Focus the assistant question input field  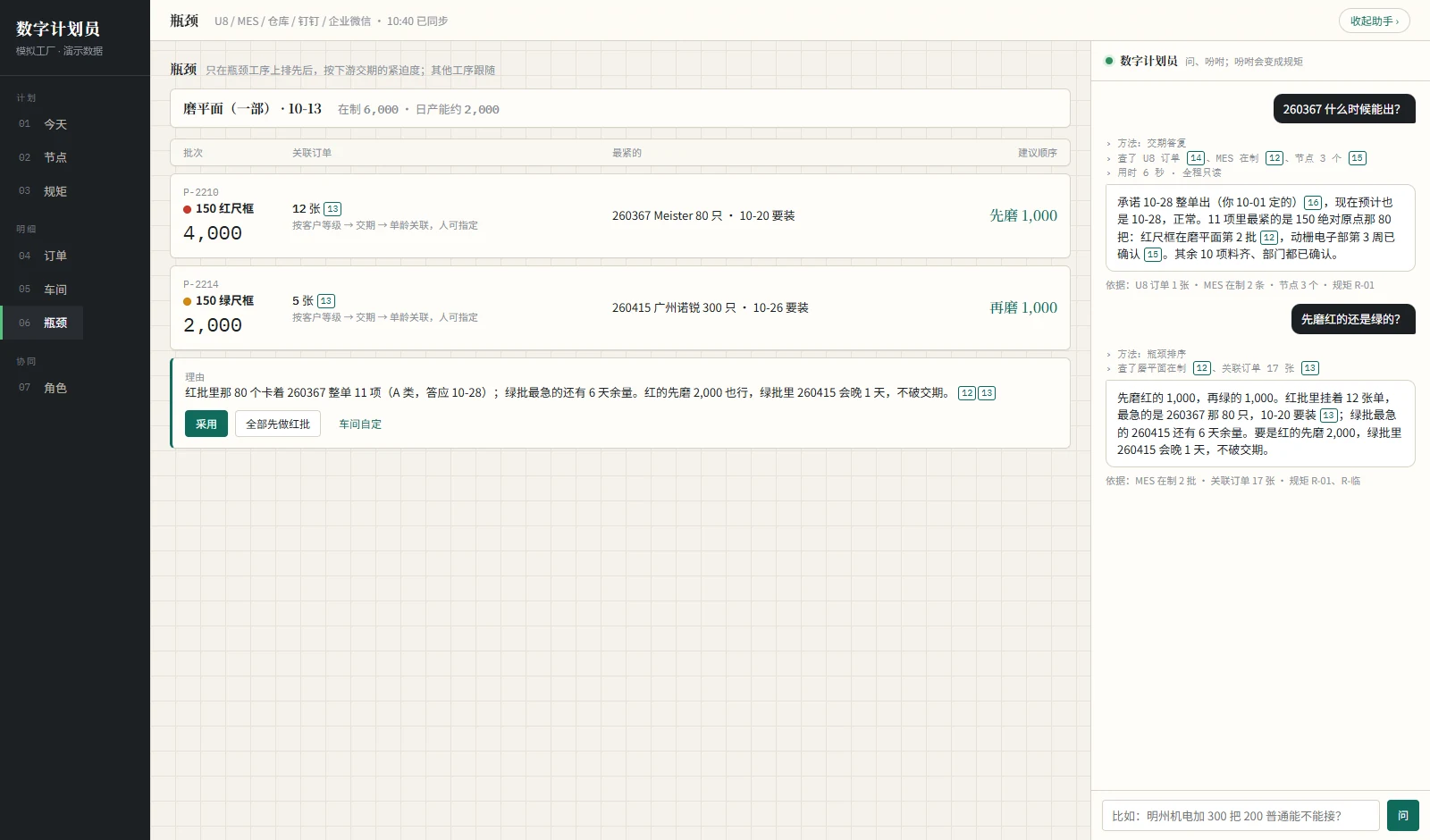pos(1241,816)
